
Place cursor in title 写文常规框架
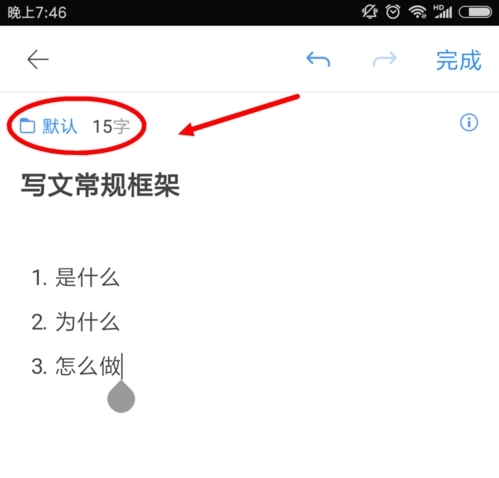click(100, 185)
